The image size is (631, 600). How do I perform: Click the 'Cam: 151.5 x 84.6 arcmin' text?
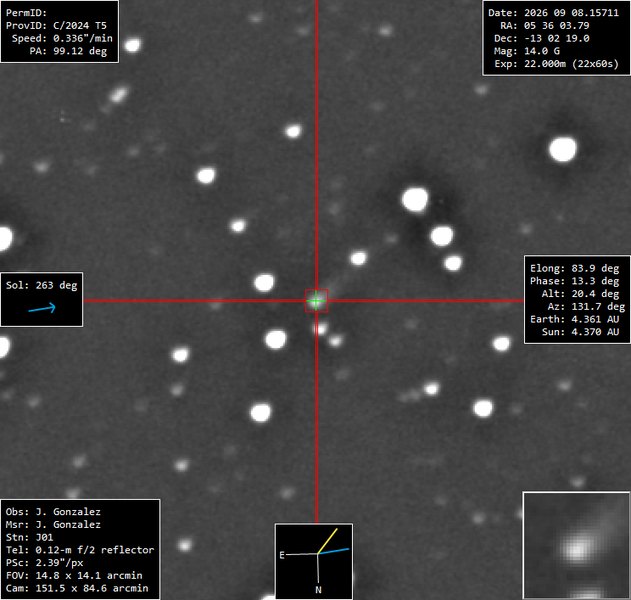click(x=77, y=588)
